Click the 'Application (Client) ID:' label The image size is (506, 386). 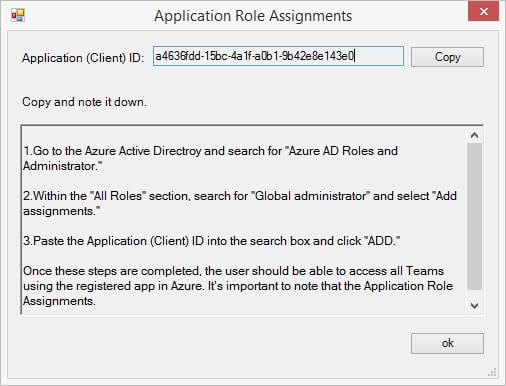point(83,58)
